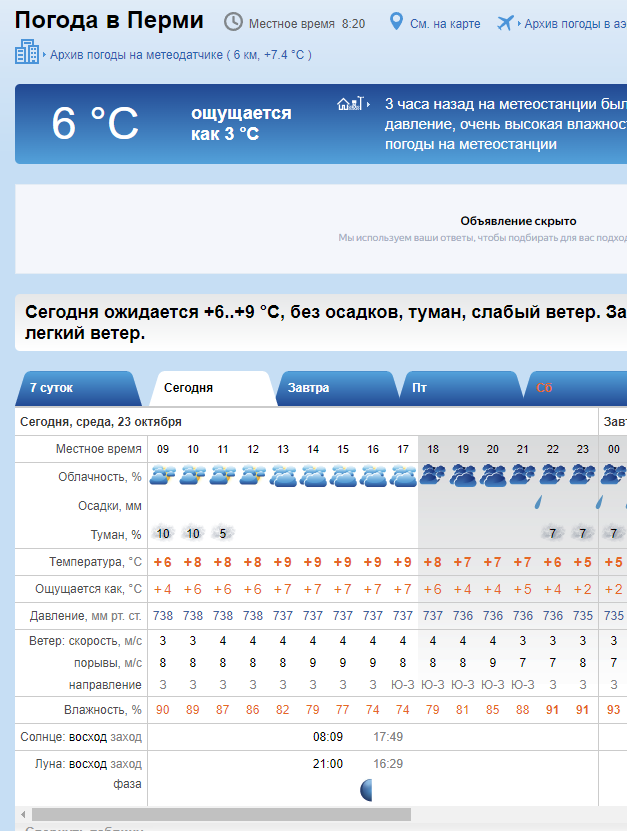This screenshot has height=831, width=627.
Task: Click Местное время 8:20 text
Action: click(307, 24)
